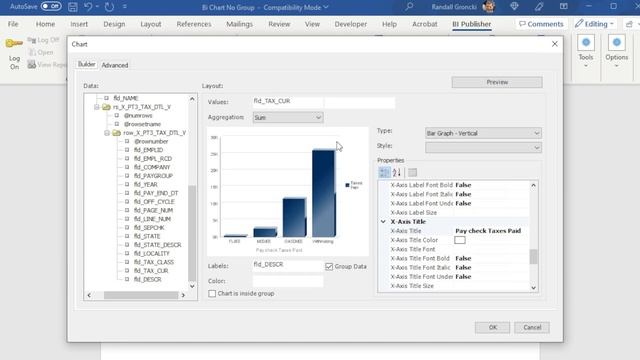Select fld_DESCR in data tree

[x=147, y=279]
